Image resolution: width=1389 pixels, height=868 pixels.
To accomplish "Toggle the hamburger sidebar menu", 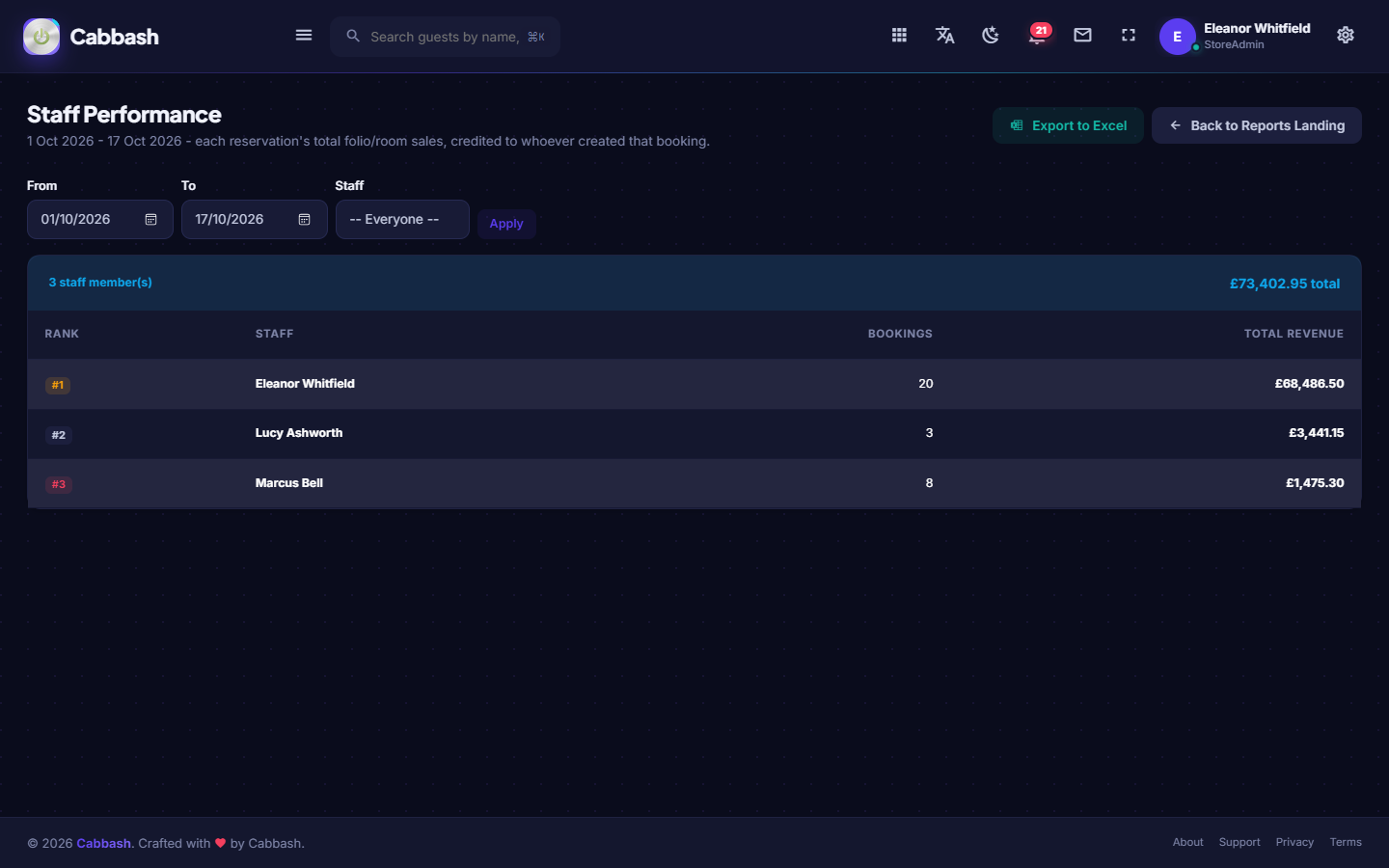I will pos(304,36).
